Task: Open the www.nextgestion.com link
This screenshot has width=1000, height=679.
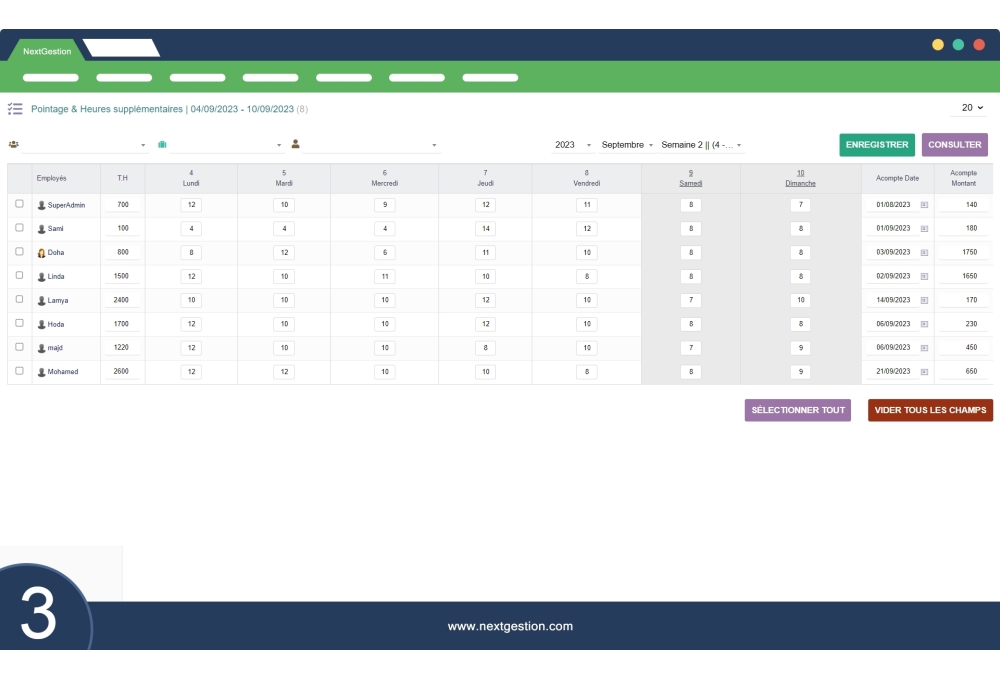Action: click(x=510, y=626)
